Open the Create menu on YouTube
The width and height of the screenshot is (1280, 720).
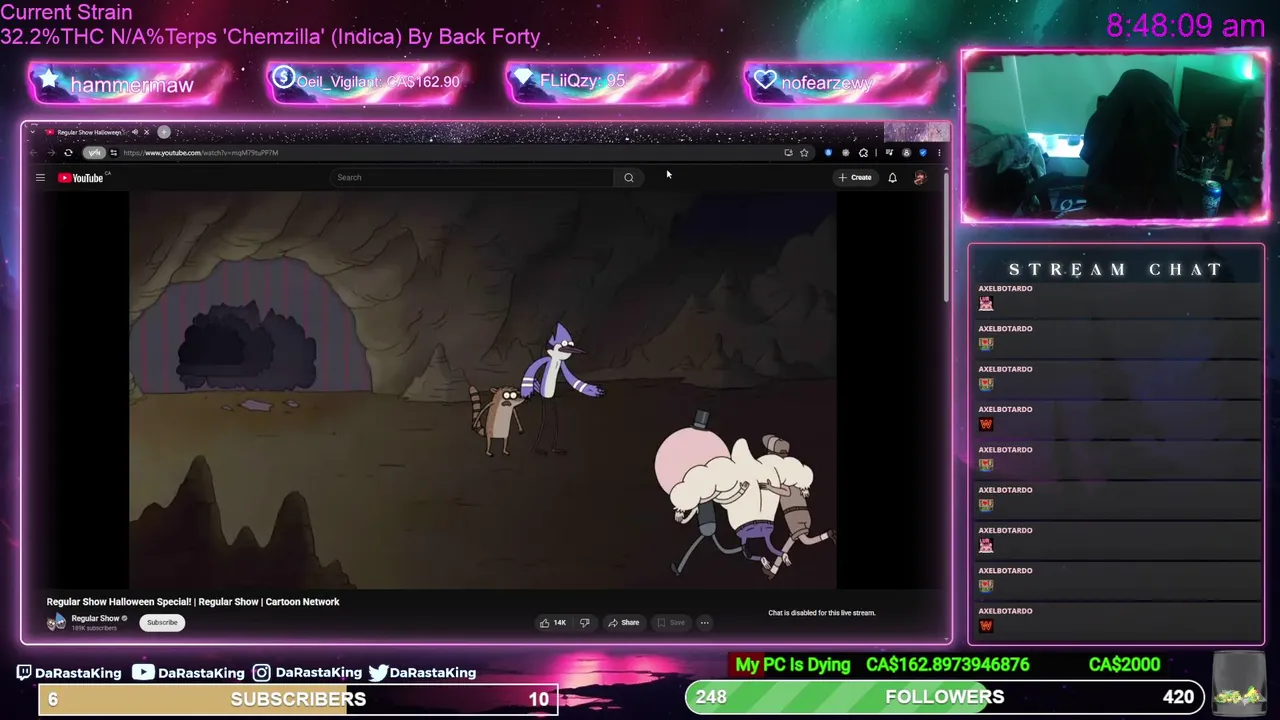855,177
